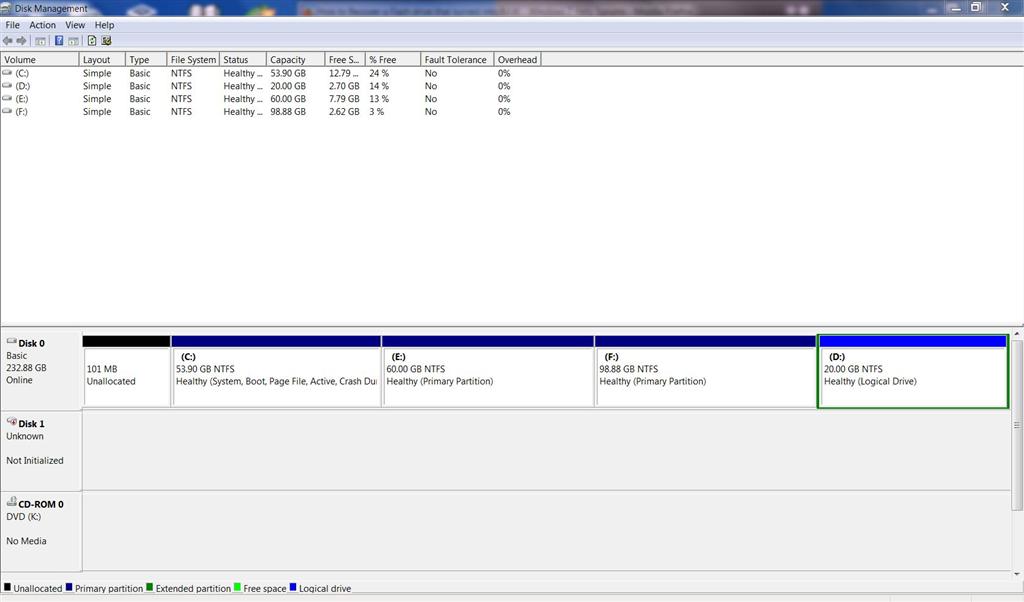Screen dimensions: 1024x602
Task: Click the blue Logical drive legend swatch
Action: [x=293, y=587]
